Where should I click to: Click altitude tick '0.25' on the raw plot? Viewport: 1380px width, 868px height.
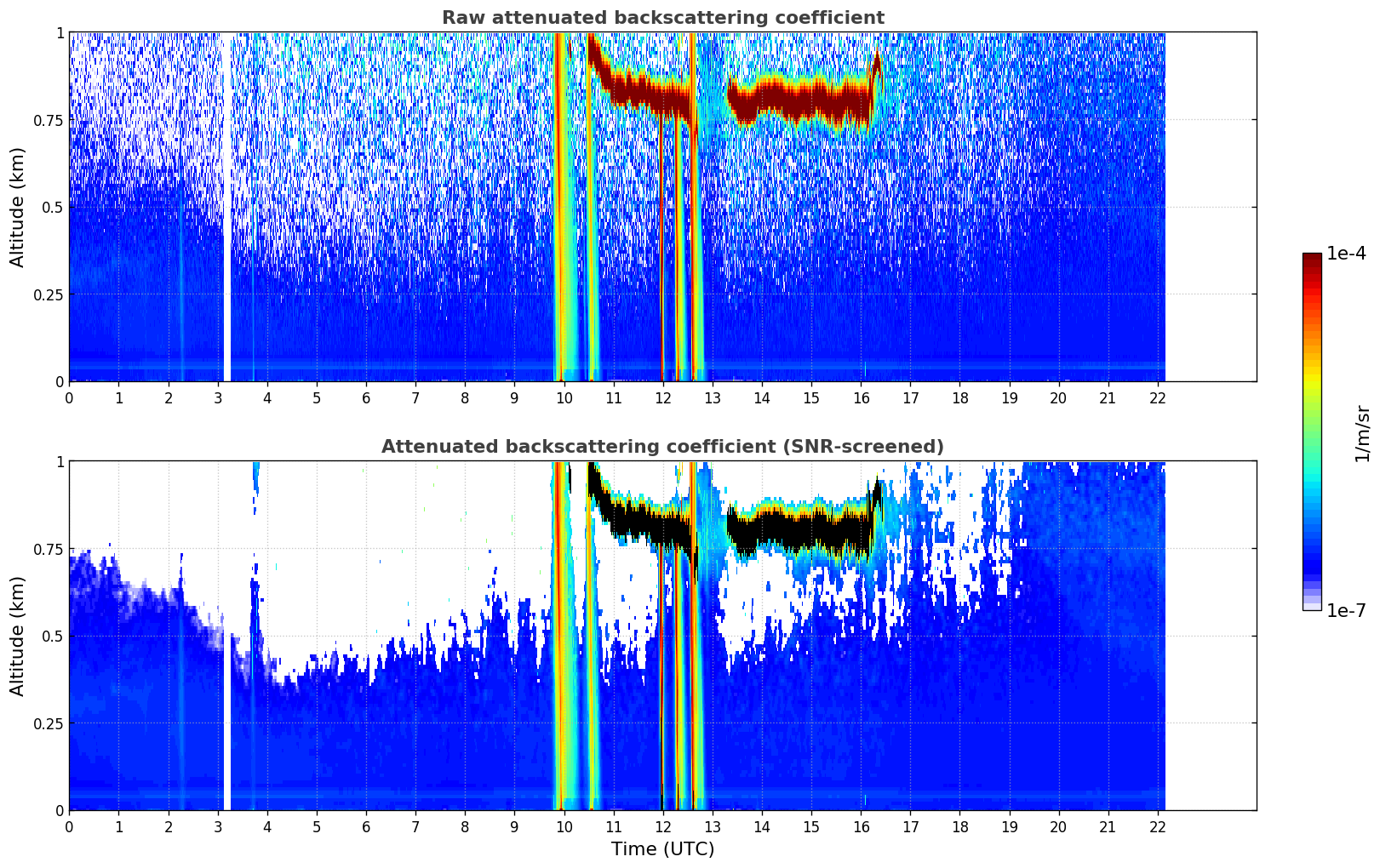point(49,294)
